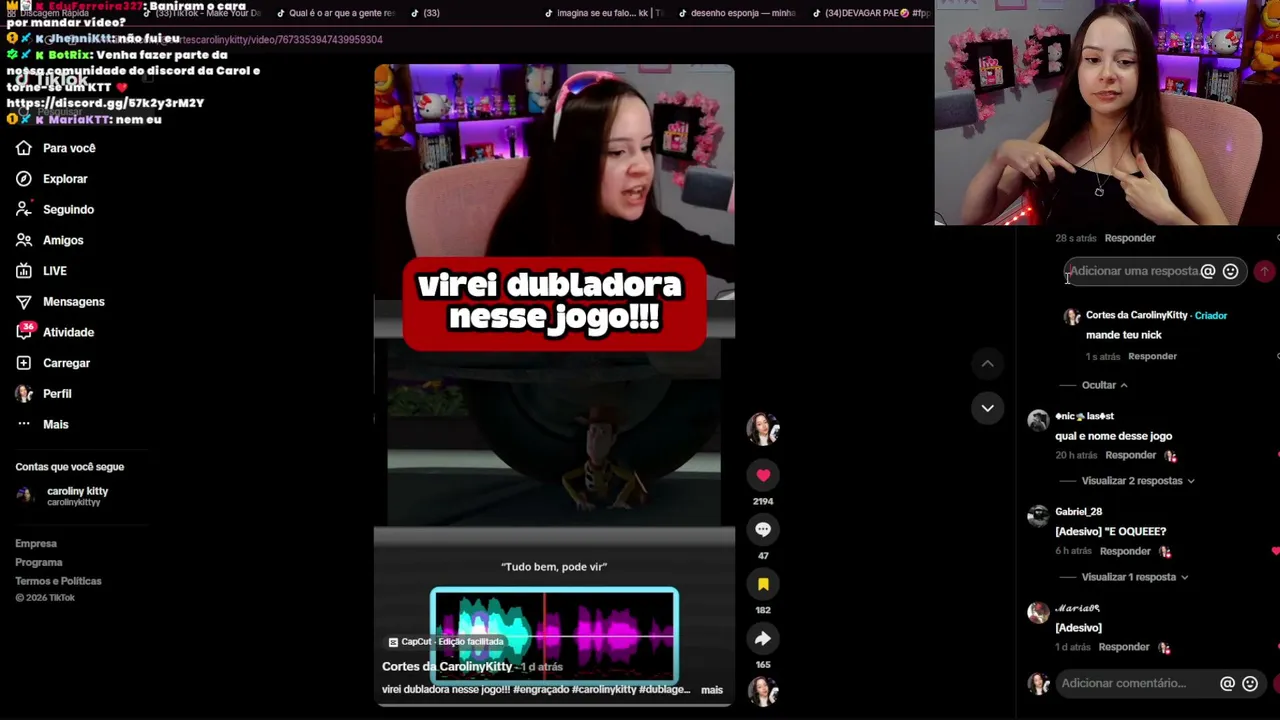Open comments via the speech bubble icon
This screenshot has width=1280, height=720.
tap(763, 529)
